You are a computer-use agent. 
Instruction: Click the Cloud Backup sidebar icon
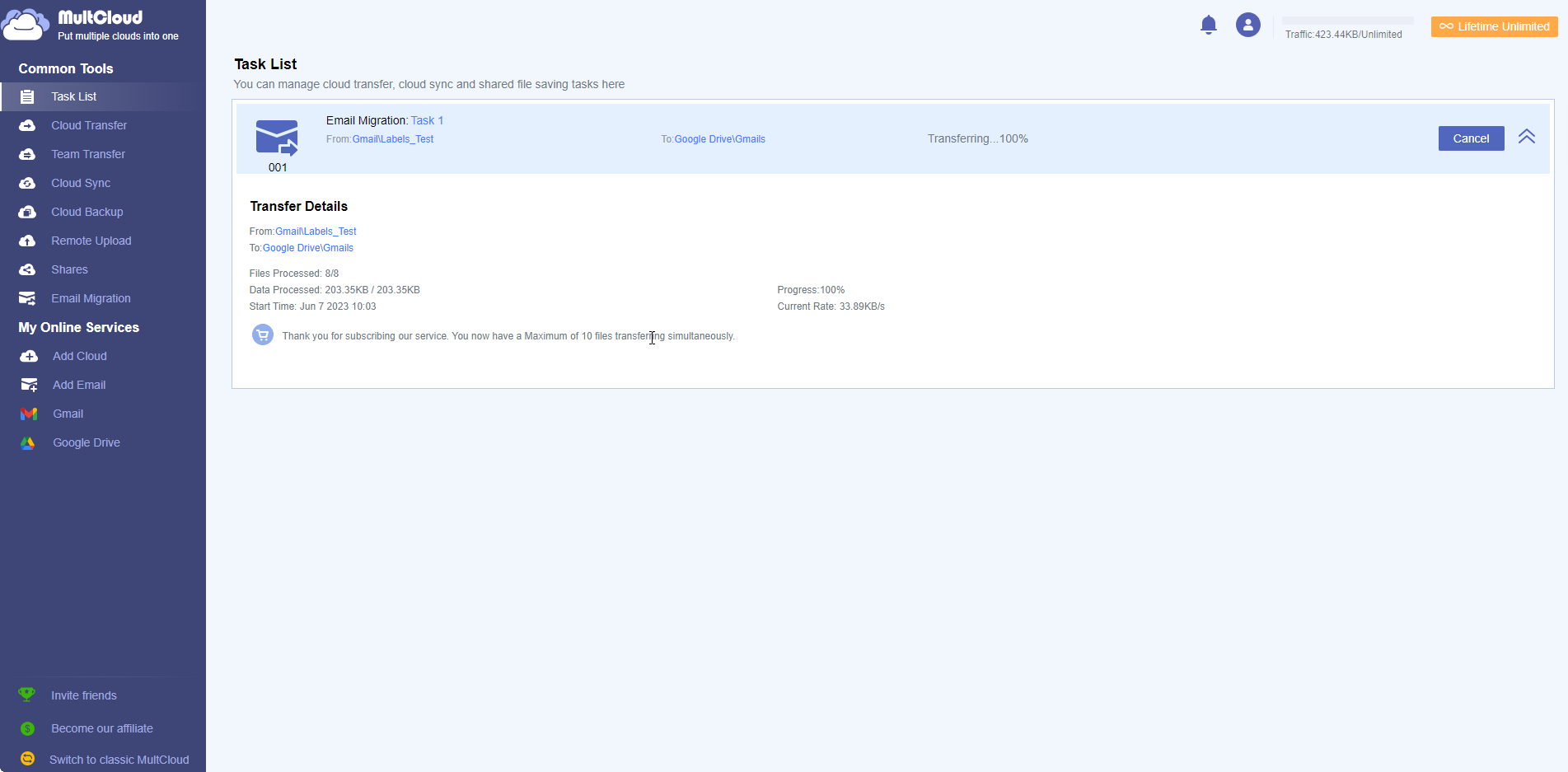point(27,212)
